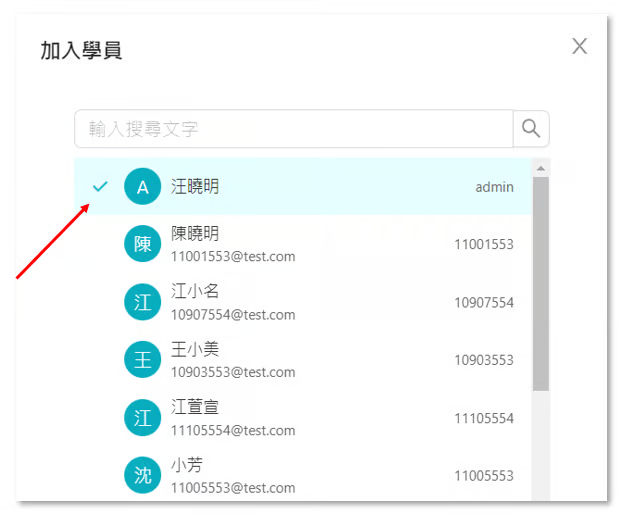Click the 江 avatar beside 江萱宣
The width and height of the screenshot is (622, 520).
pyautogui.click(x=142, y=418)
